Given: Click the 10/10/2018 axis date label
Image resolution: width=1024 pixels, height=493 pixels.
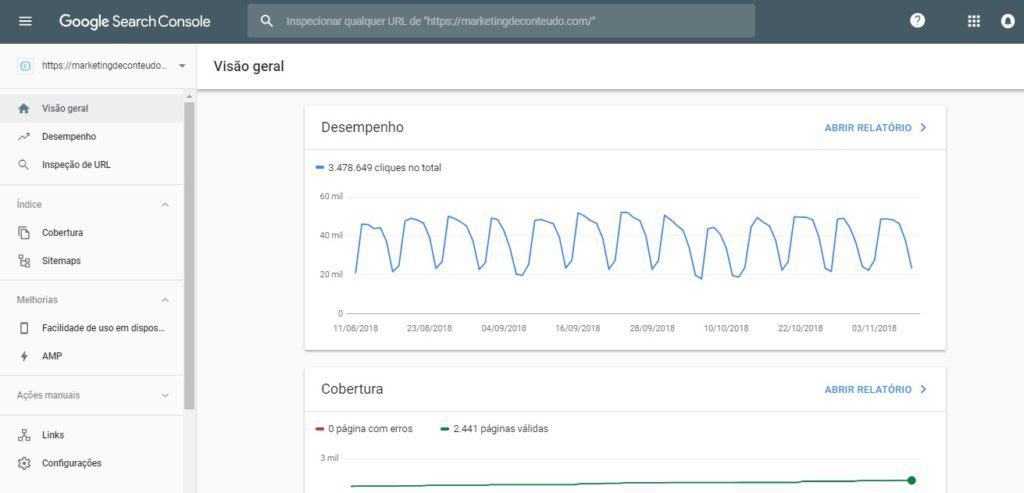Looking at the screenshot, I should coord(726,328).
